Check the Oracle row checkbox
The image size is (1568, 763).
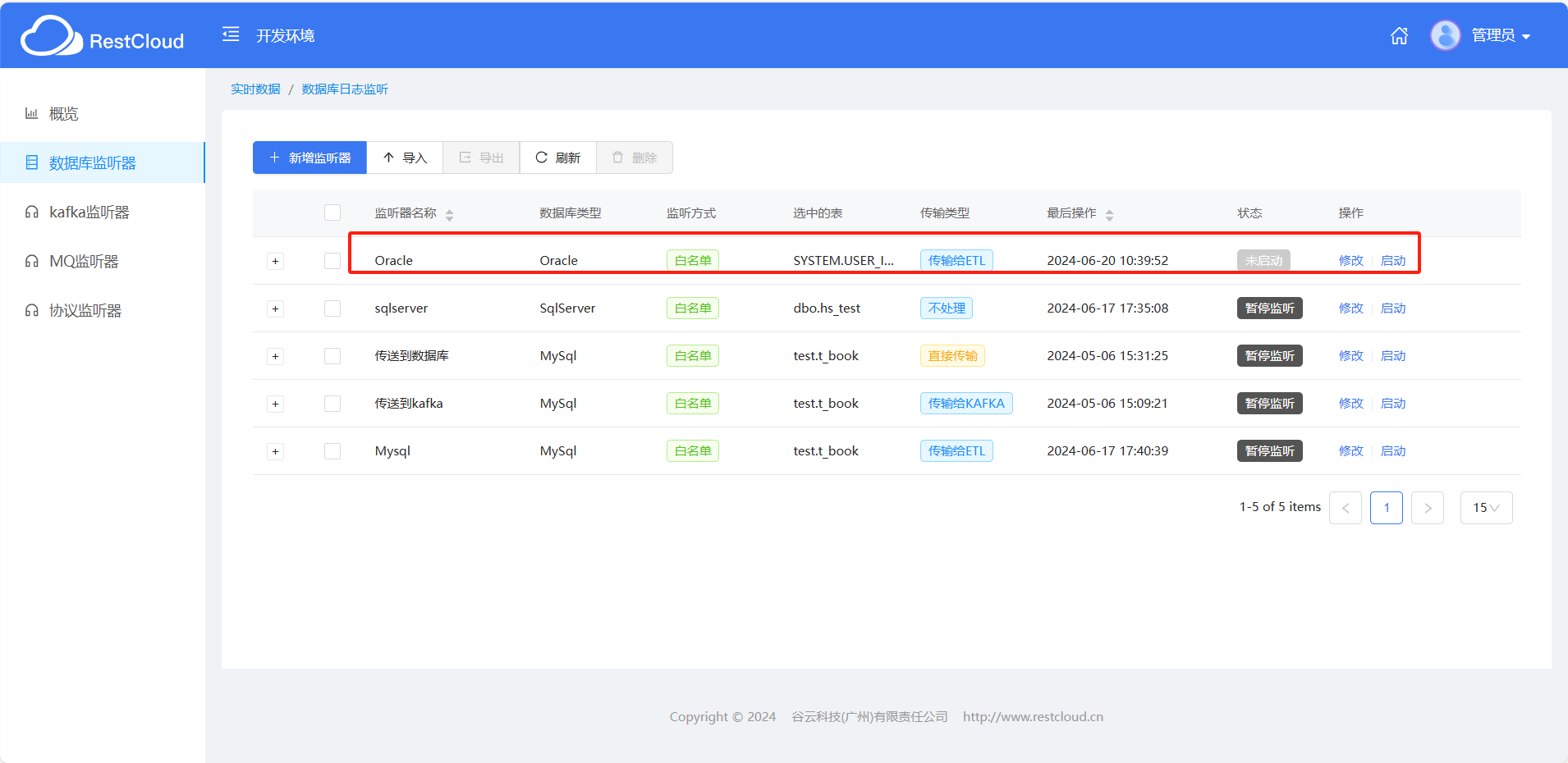coord(332,260)
